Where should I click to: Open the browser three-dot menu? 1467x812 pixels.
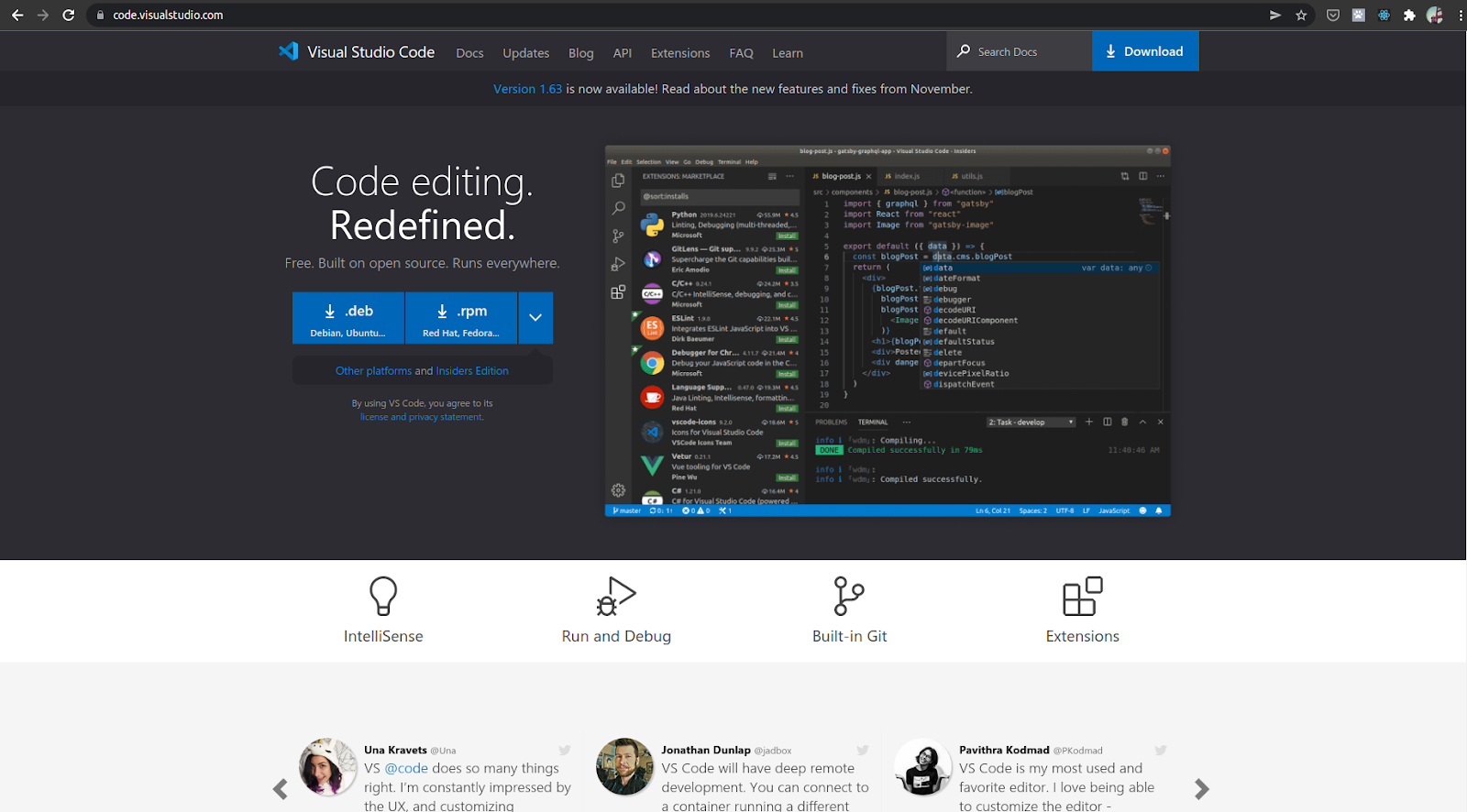(x=1461, y=15)
